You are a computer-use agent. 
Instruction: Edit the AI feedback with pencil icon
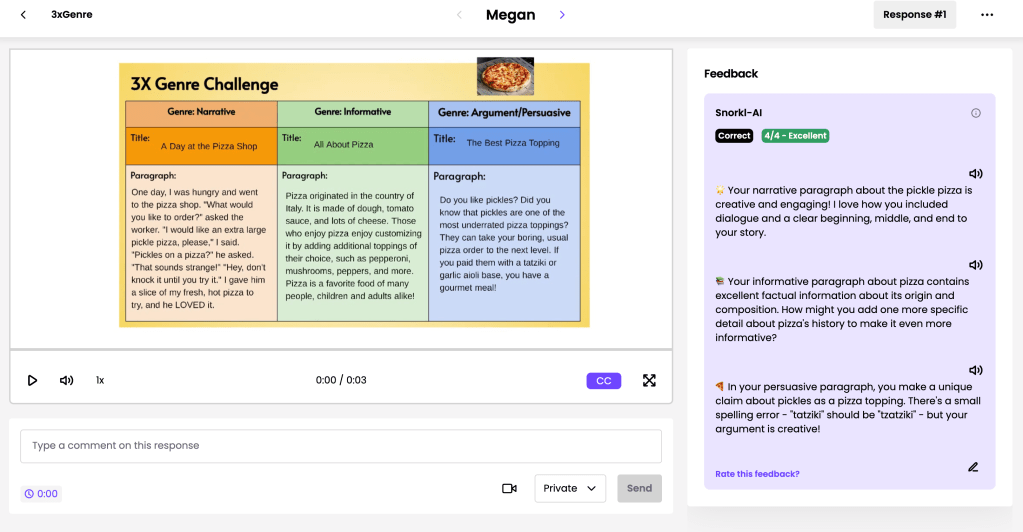(x=973, y=467)
